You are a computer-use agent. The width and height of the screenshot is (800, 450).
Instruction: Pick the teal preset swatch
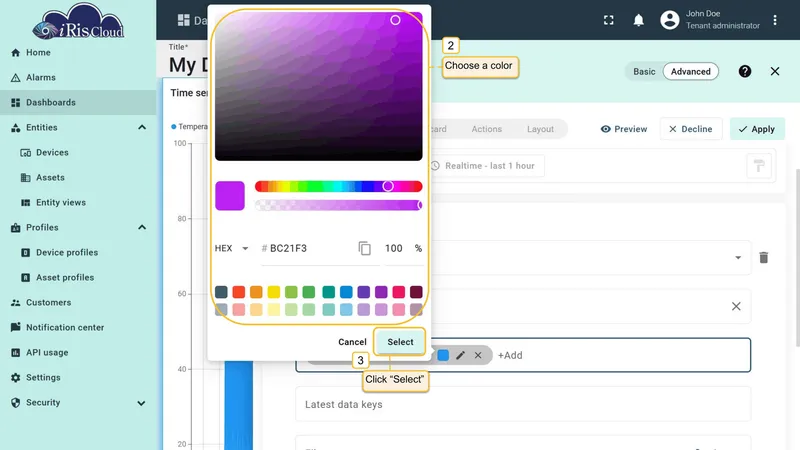pyautogui.click(x=329, y=292)
